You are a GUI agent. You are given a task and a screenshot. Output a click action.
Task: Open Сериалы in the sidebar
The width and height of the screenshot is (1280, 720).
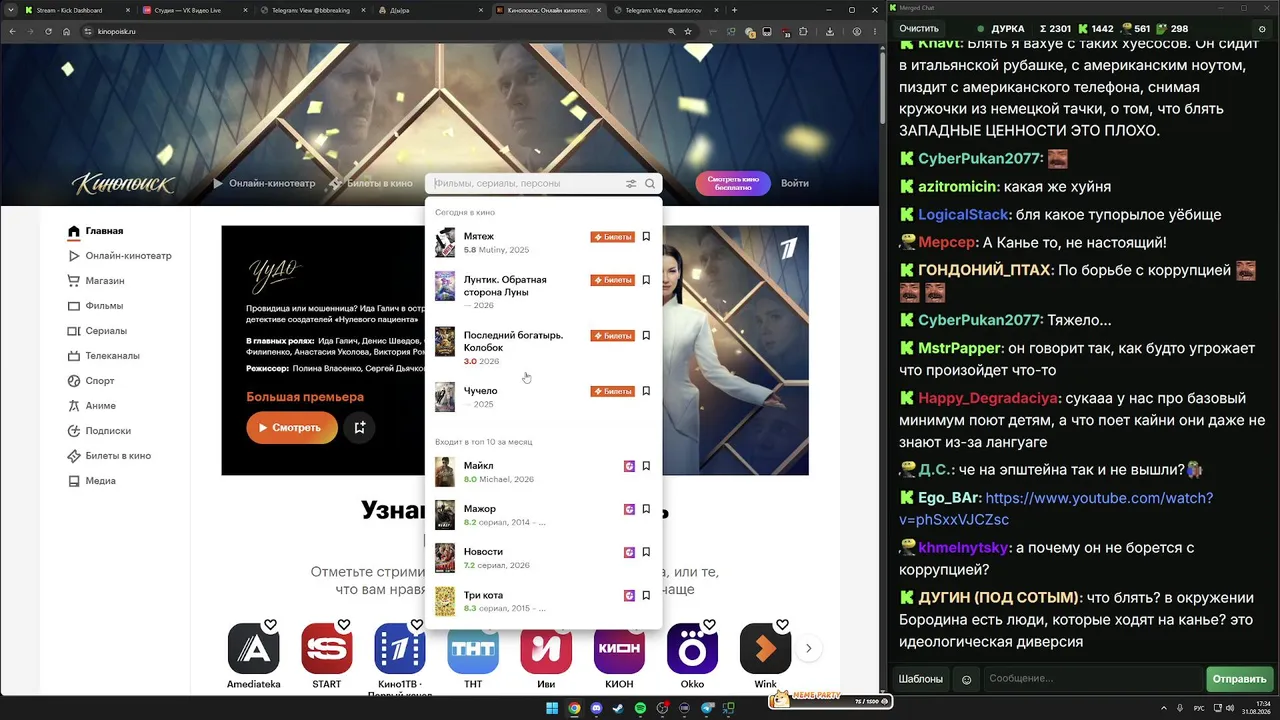point(97,331)
